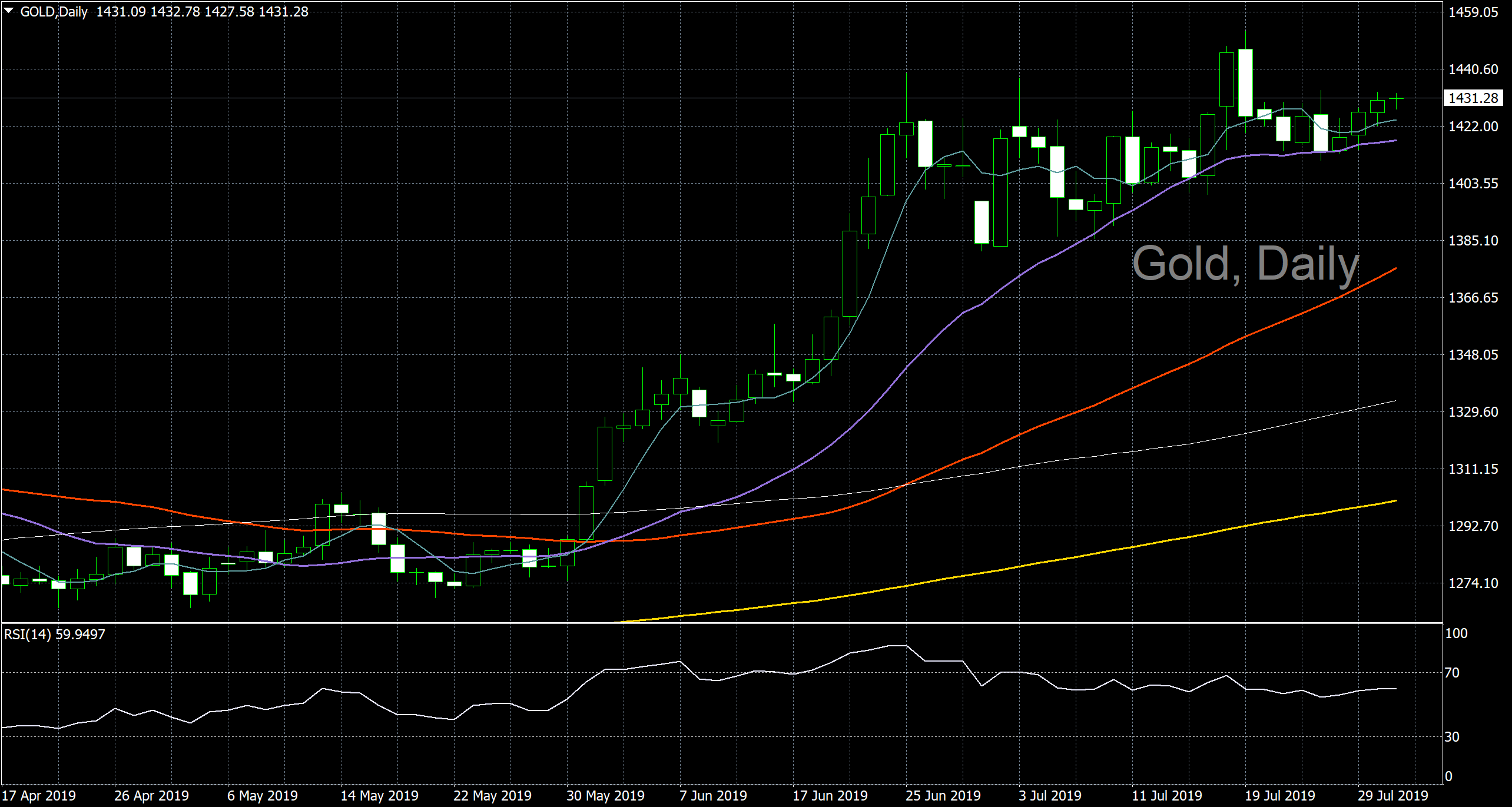Click the 1329.60 price axis label
Image resolution: width=1512 pixels, height=807 pixels.
1473,412
